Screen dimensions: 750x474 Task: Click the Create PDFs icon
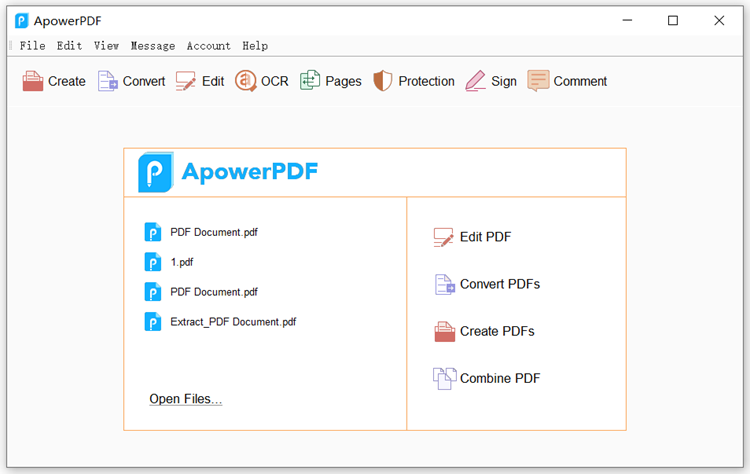pyautogui.click(x=445, y=331)
